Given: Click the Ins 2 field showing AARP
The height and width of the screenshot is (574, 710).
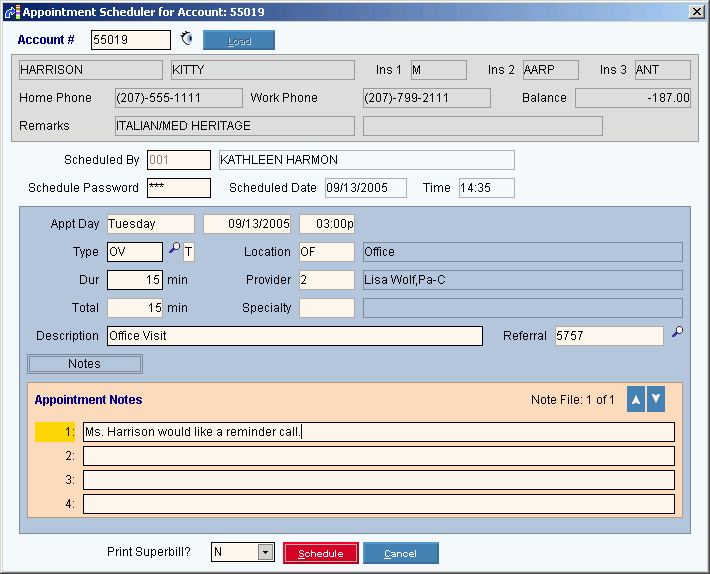Looking at the screenshot, I should (551, 70).
